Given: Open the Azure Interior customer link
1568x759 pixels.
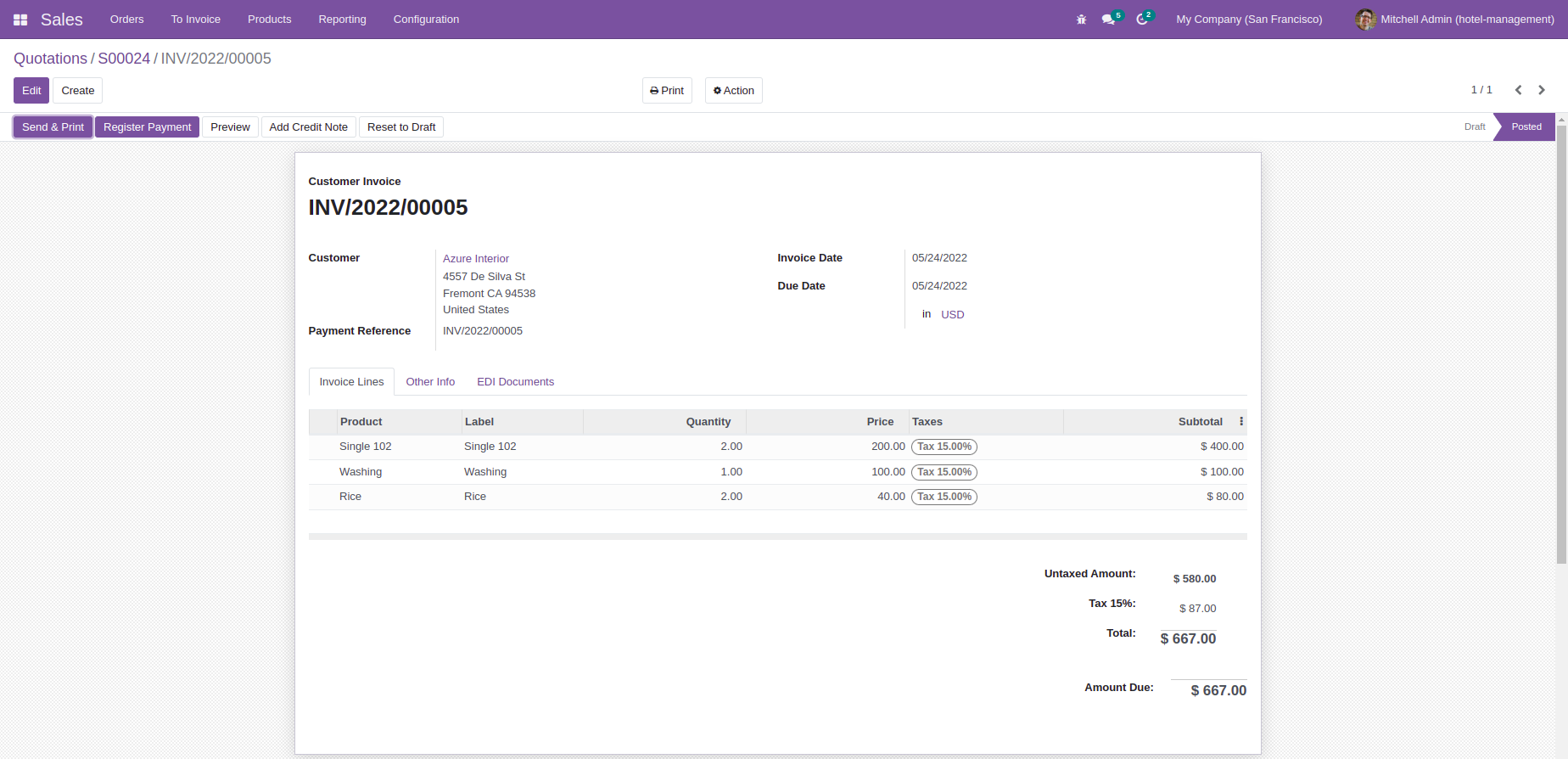Looking at the screenshot, I should (476, 259).
